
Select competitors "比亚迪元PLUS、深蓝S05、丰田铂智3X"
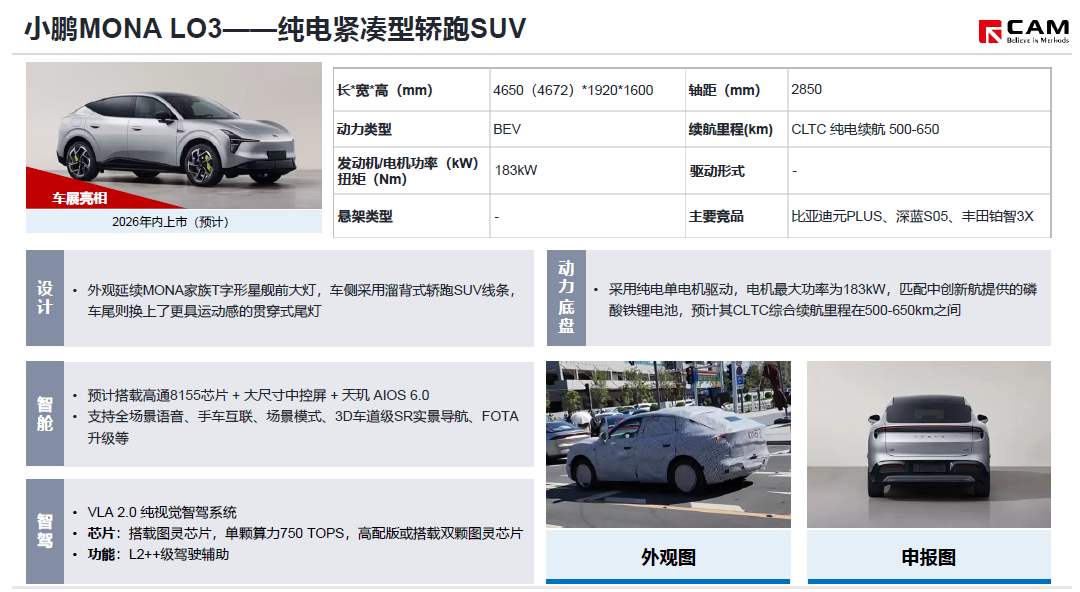pyautogui.click(x=912, y=216)
